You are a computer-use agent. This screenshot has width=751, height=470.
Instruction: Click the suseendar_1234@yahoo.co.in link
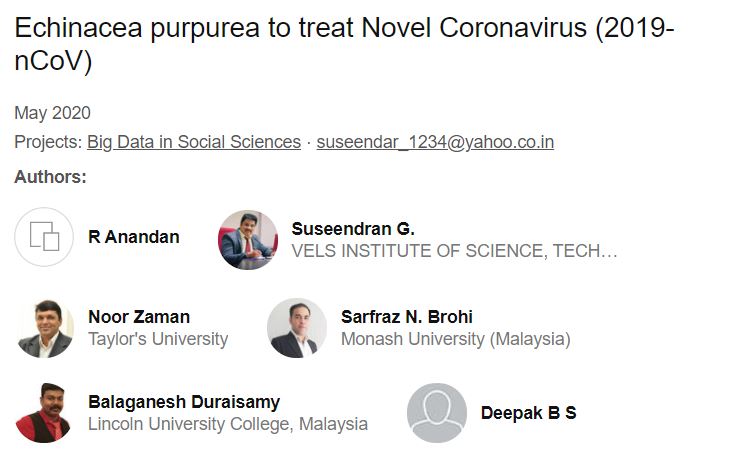pos(435,142)
